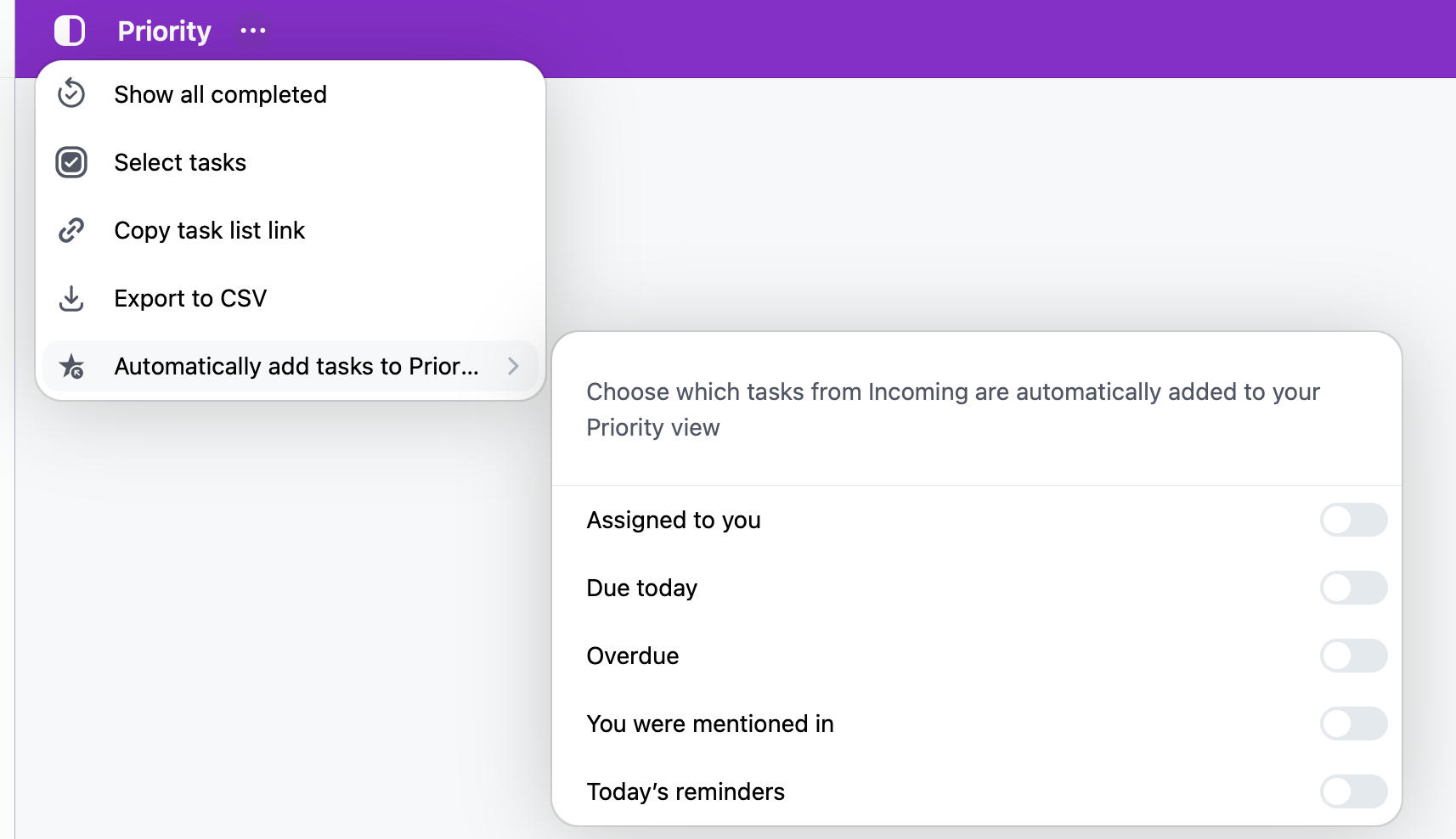Click the Overdue label text
This screenshot has width=1456, height=839.
633,656
